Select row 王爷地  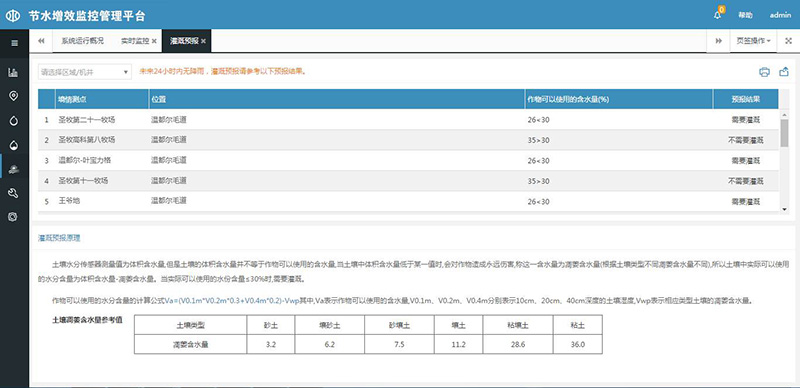[x=408, y=201]
